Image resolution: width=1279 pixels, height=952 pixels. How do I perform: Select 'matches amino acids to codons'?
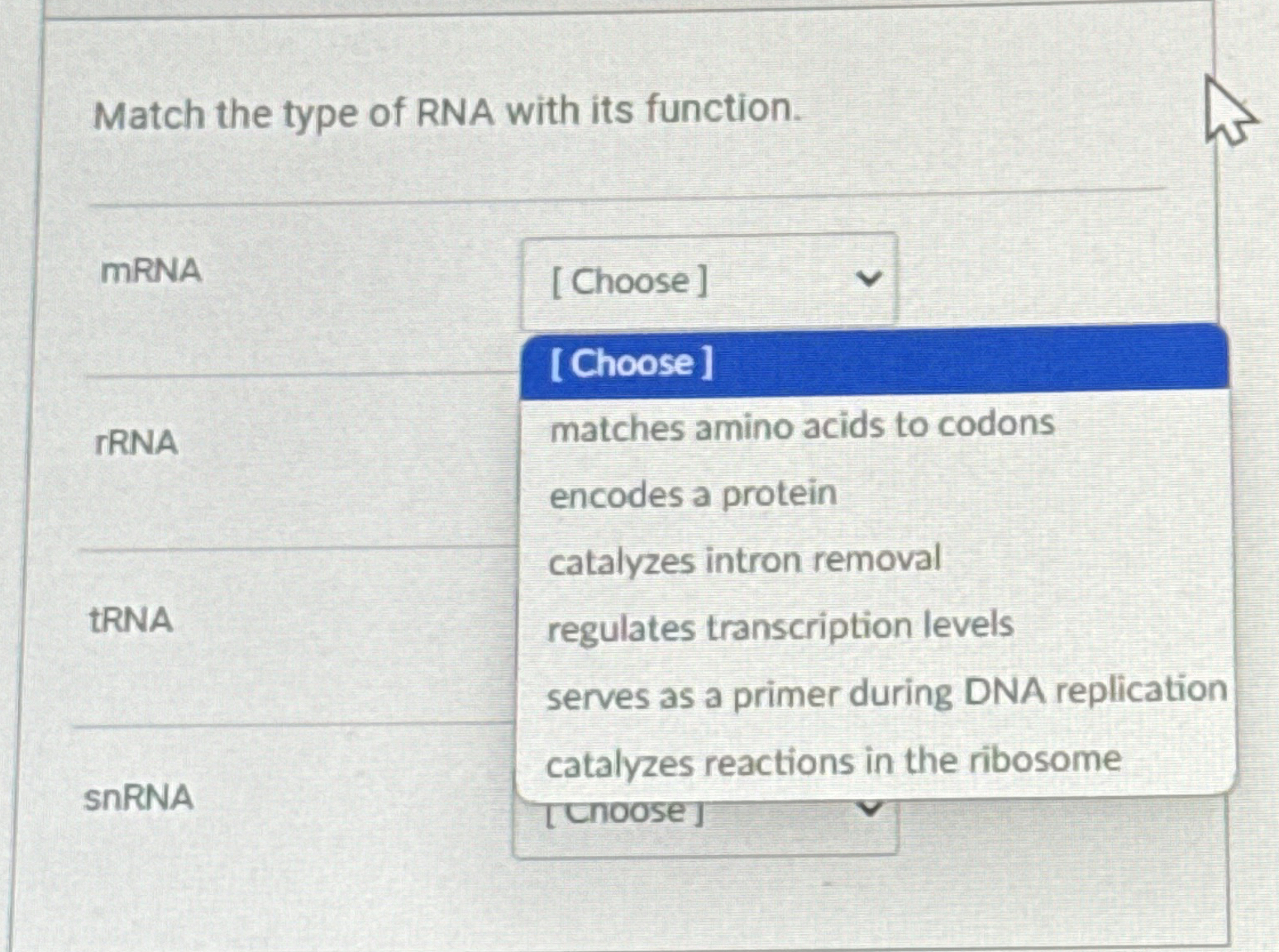[x=800, y=426]
